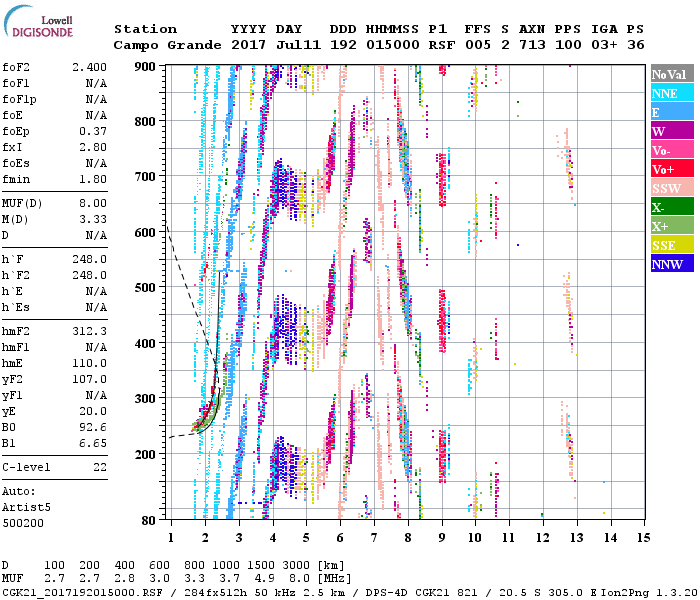Click the hmF1 N/A value
This screenshot has height=600, width=700.
[x=96, y=348]
